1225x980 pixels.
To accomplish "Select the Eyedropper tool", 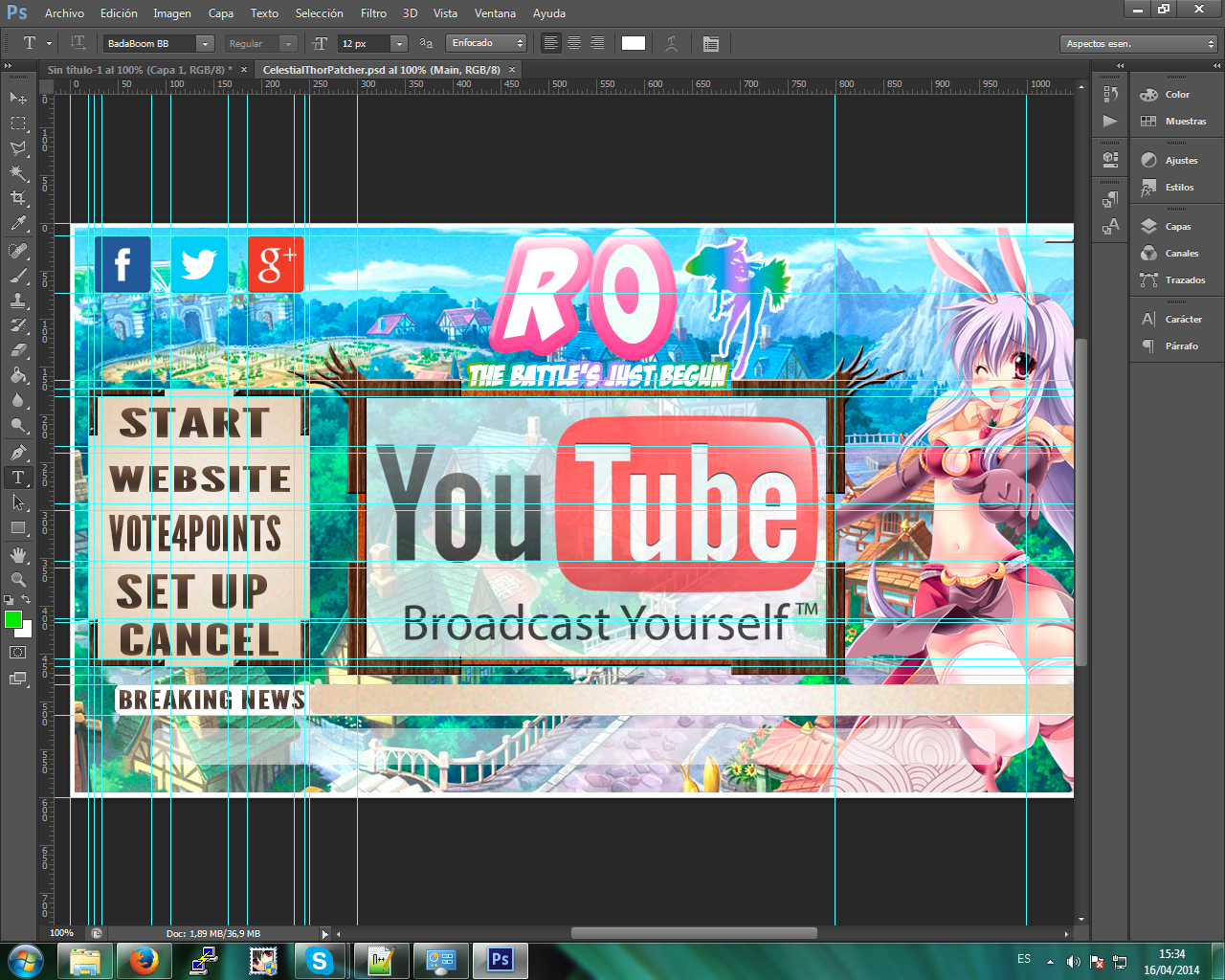I will pyautogui.click(x=18, y=224).
